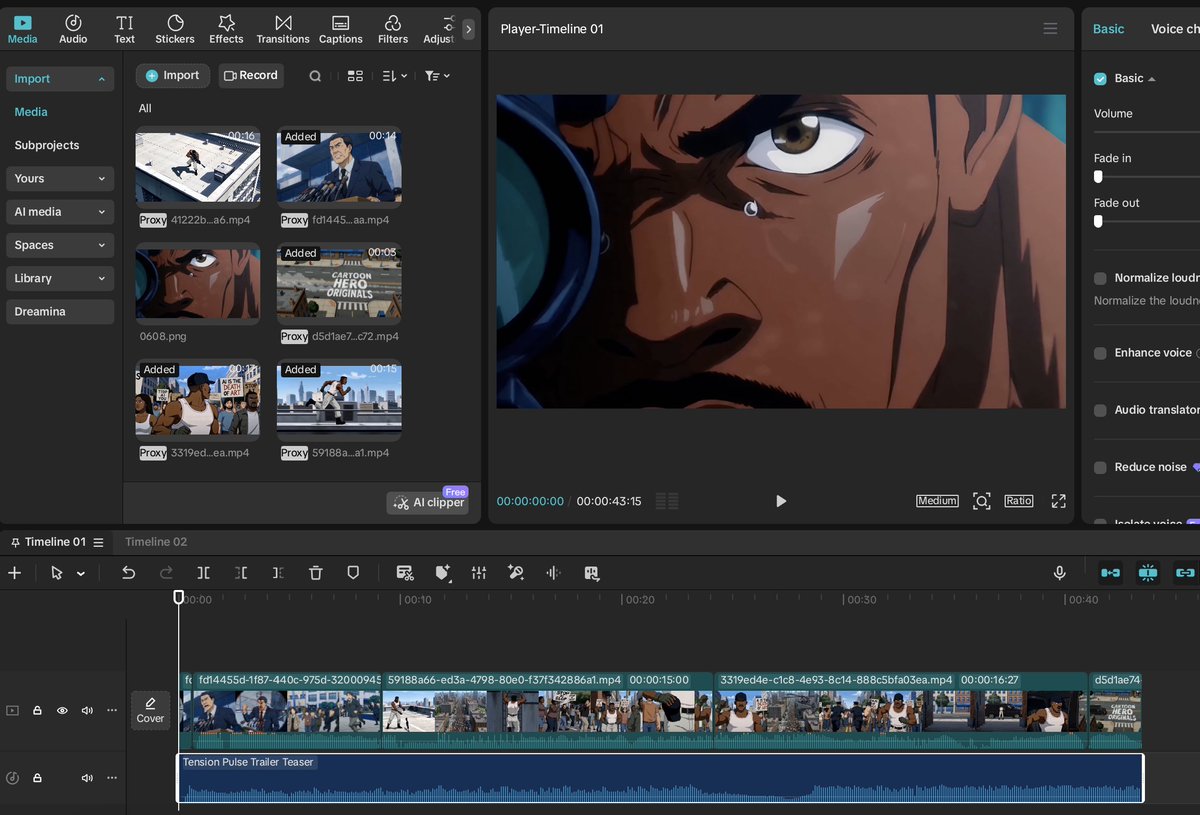Switch to the Stickers tab
1200x815 pixels.
click(175, 29)
